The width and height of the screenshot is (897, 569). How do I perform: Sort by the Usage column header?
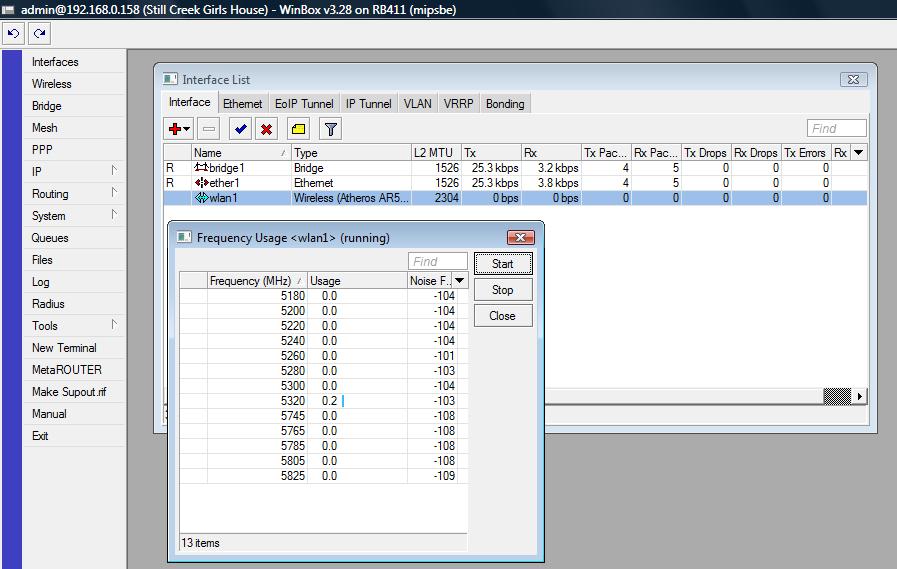tap(357, 281)
